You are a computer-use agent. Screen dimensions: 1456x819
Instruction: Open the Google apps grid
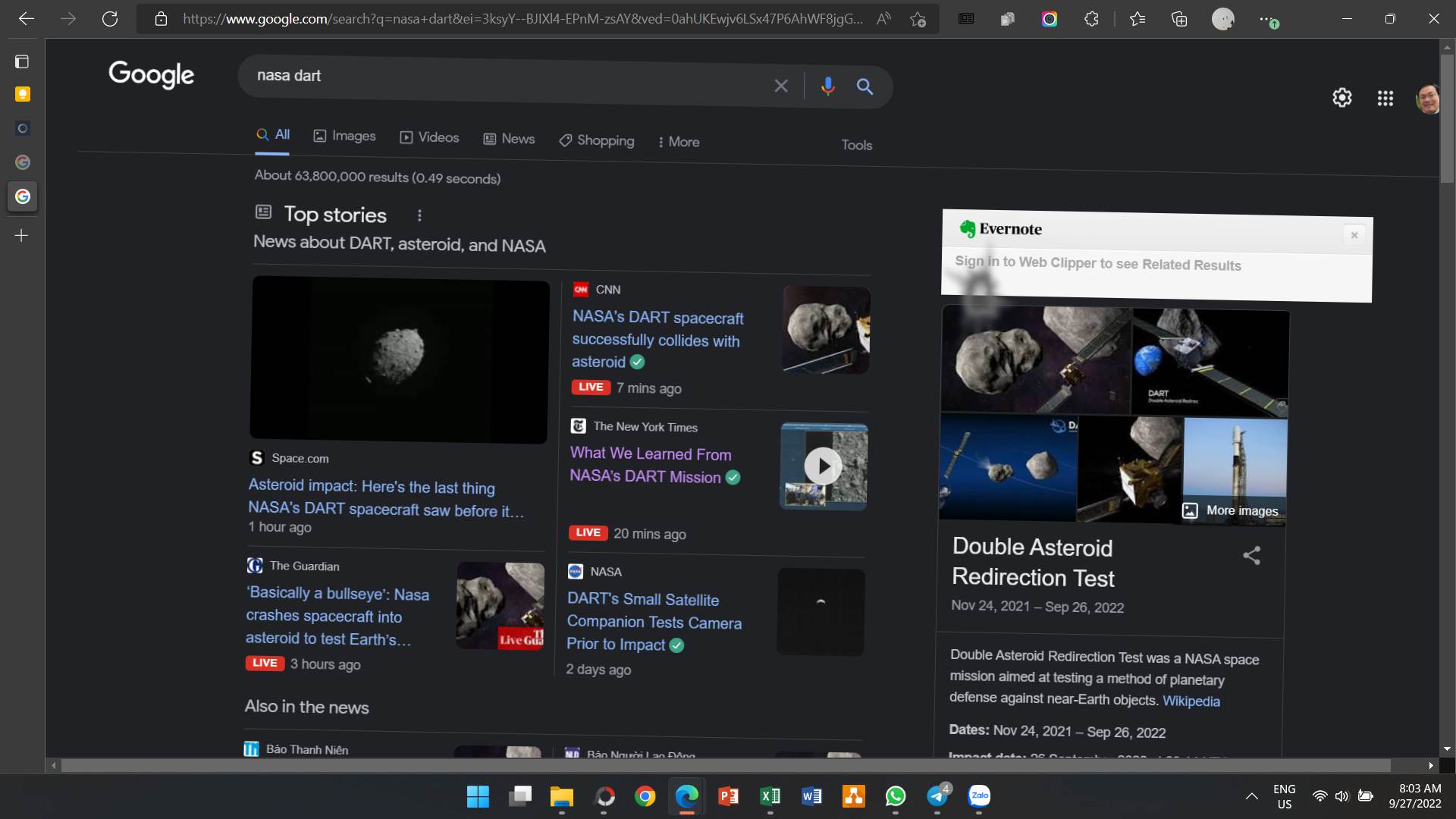[1385, 99]
